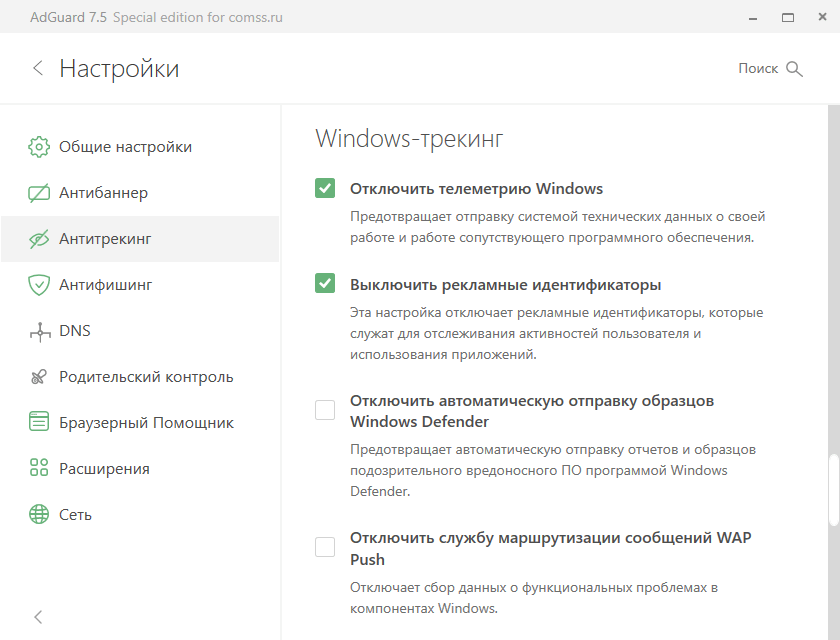This screenshot has width=840, height=640.
Task: Go back using arrow beside Настройки
Action: coord(38,68)
